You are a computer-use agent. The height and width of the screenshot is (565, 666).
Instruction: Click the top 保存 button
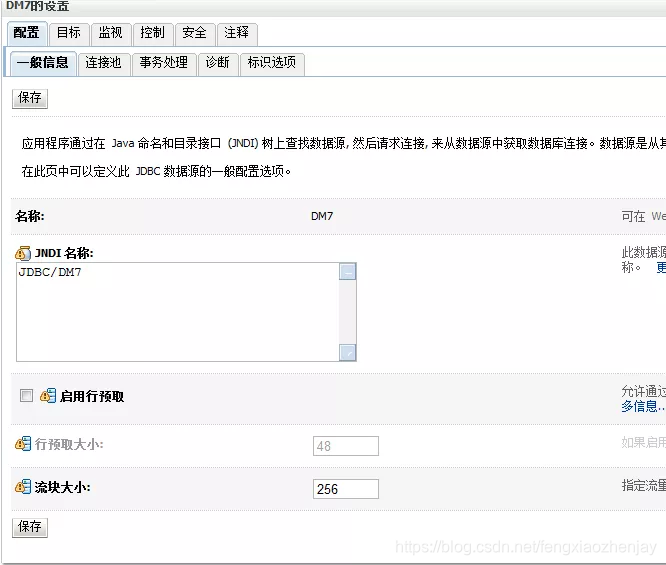pyautogui.click(x=30, y=99)
